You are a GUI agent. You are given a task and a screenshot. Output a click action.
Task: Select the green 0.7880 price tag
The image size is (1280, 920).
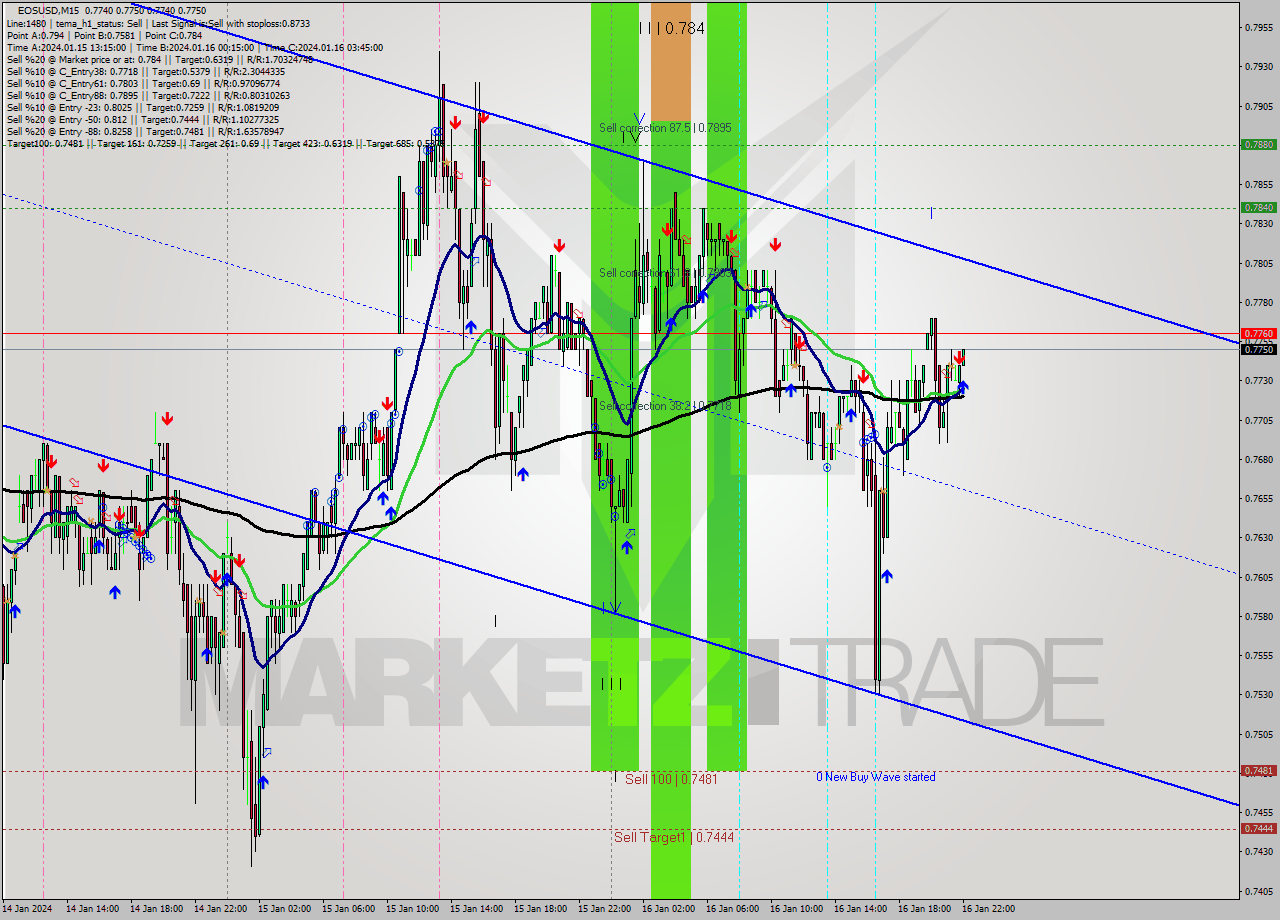(x=1258, y=144)
